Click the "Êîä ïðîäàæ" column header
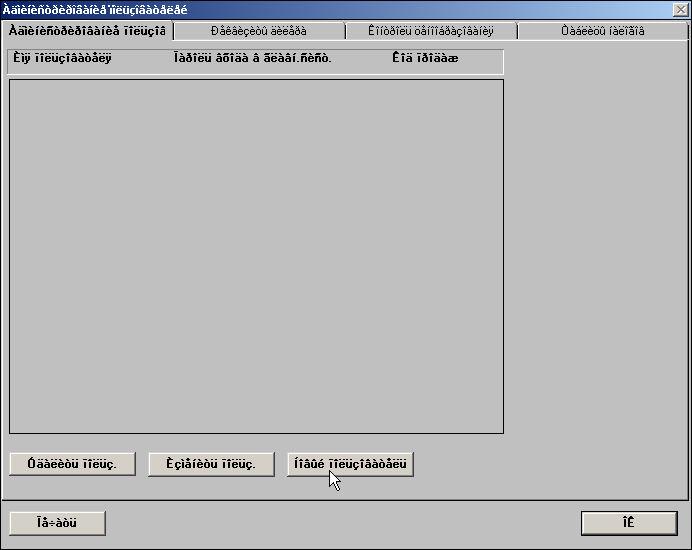The height and width of the screenshot is (550, 692). (425, 58)
